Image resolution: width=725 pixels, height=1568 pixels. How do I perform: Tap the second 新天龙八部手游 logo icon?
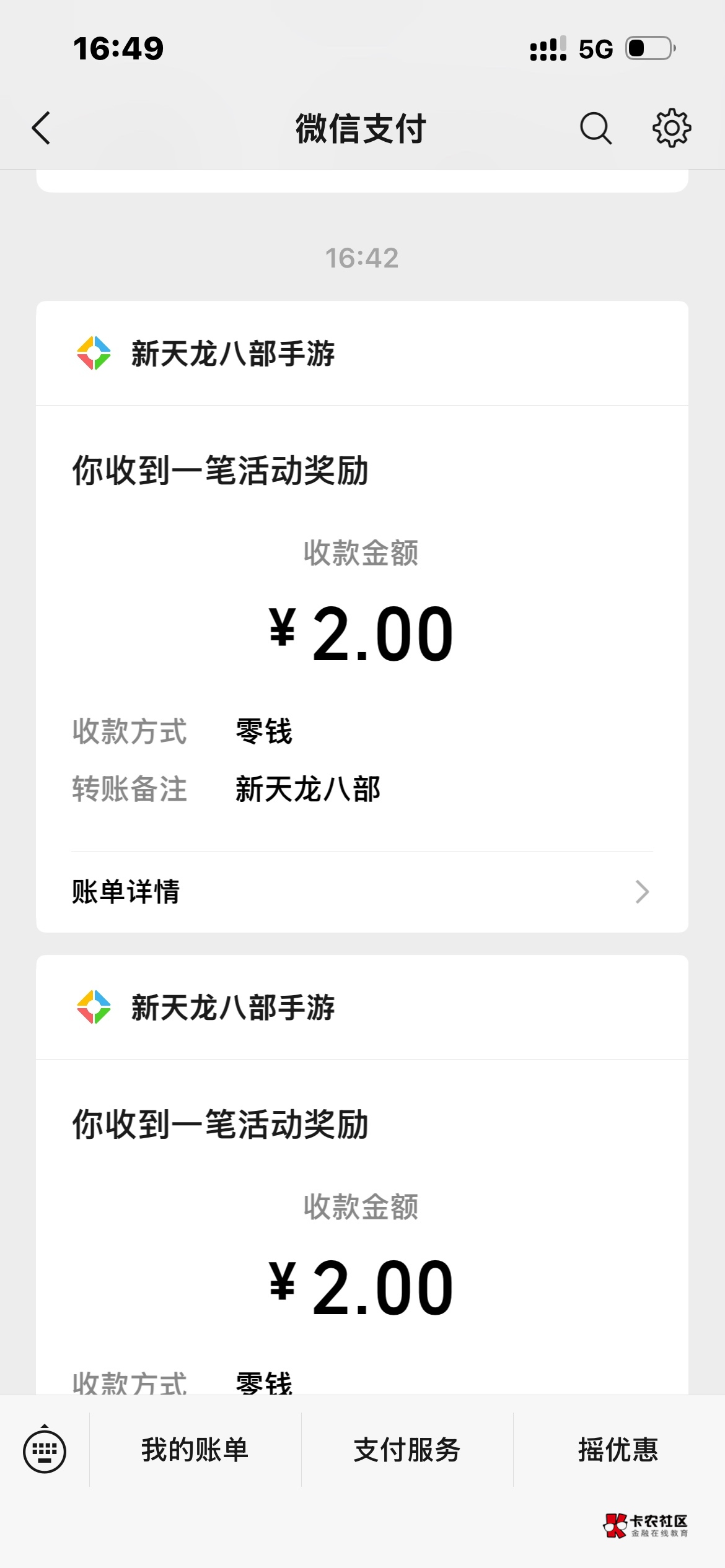pyautogui.click(x=94, y=1007)
